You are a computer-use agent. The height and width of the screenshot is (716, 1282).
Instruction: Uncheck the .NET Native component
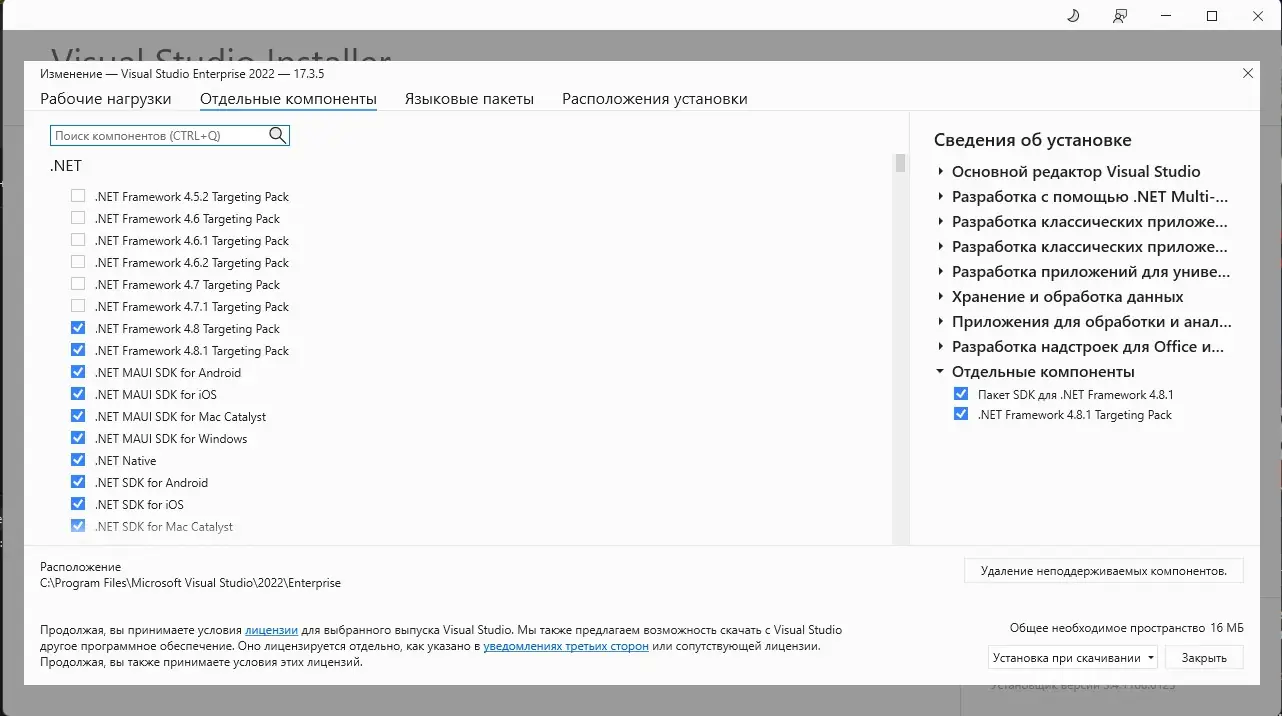78,460
